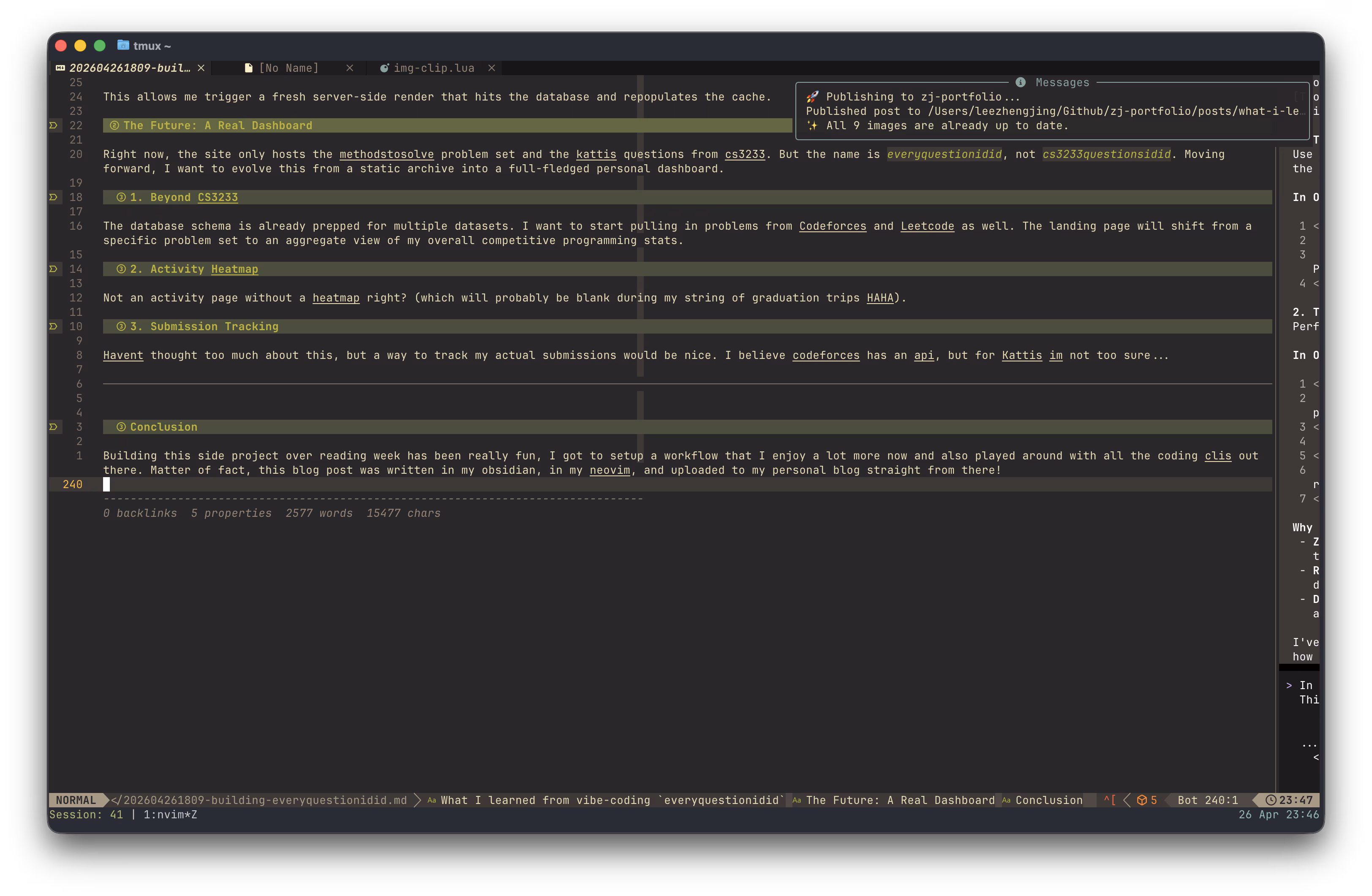The height and width of the screenshot is (896, 1372).
Task: Click the info icon on the Messages popup title
Action: (1021, 82)
